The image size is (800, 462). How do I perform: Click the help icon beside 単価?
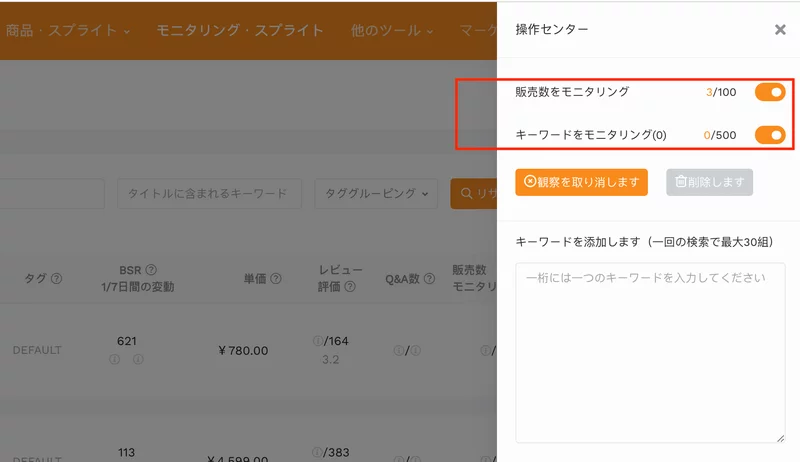pyautogui.click(x=276, y=278)
